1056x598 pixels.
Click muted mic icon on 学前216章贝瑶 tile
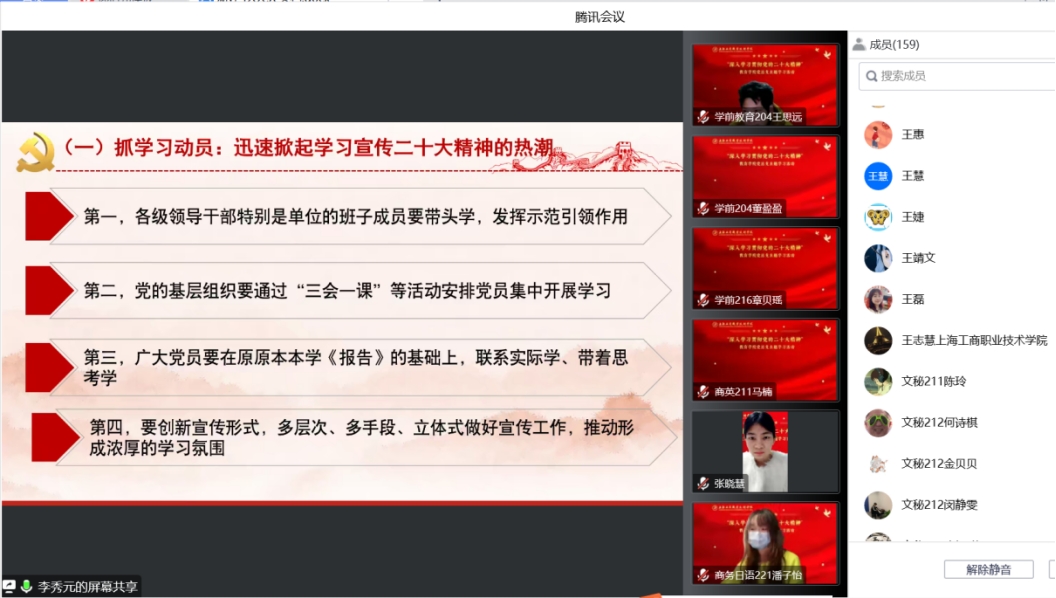[704, 300]
